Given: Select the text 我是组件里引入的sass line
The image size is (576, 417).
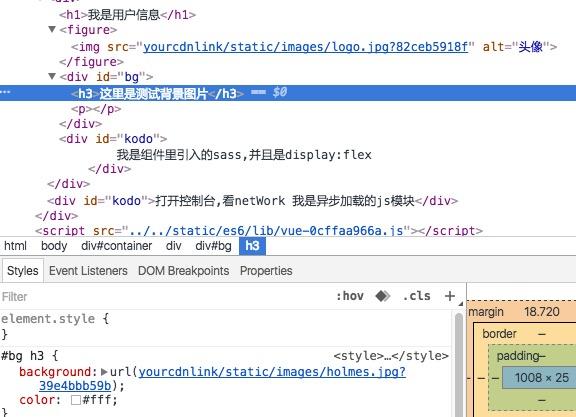Looking at the screenshot, I should 244,155.
